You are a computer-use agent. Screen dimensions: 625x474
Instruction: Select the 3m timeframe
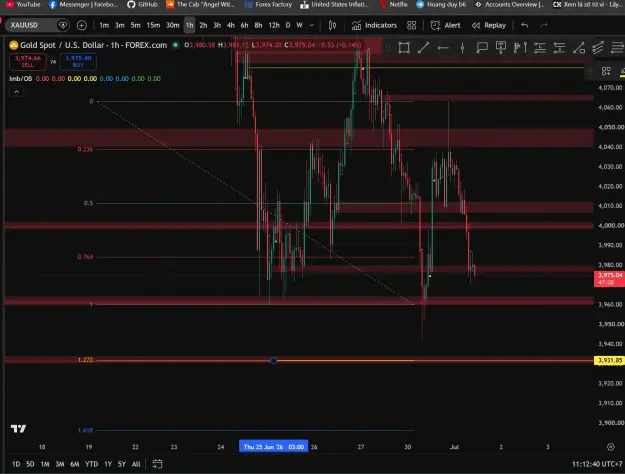[120, 25]
